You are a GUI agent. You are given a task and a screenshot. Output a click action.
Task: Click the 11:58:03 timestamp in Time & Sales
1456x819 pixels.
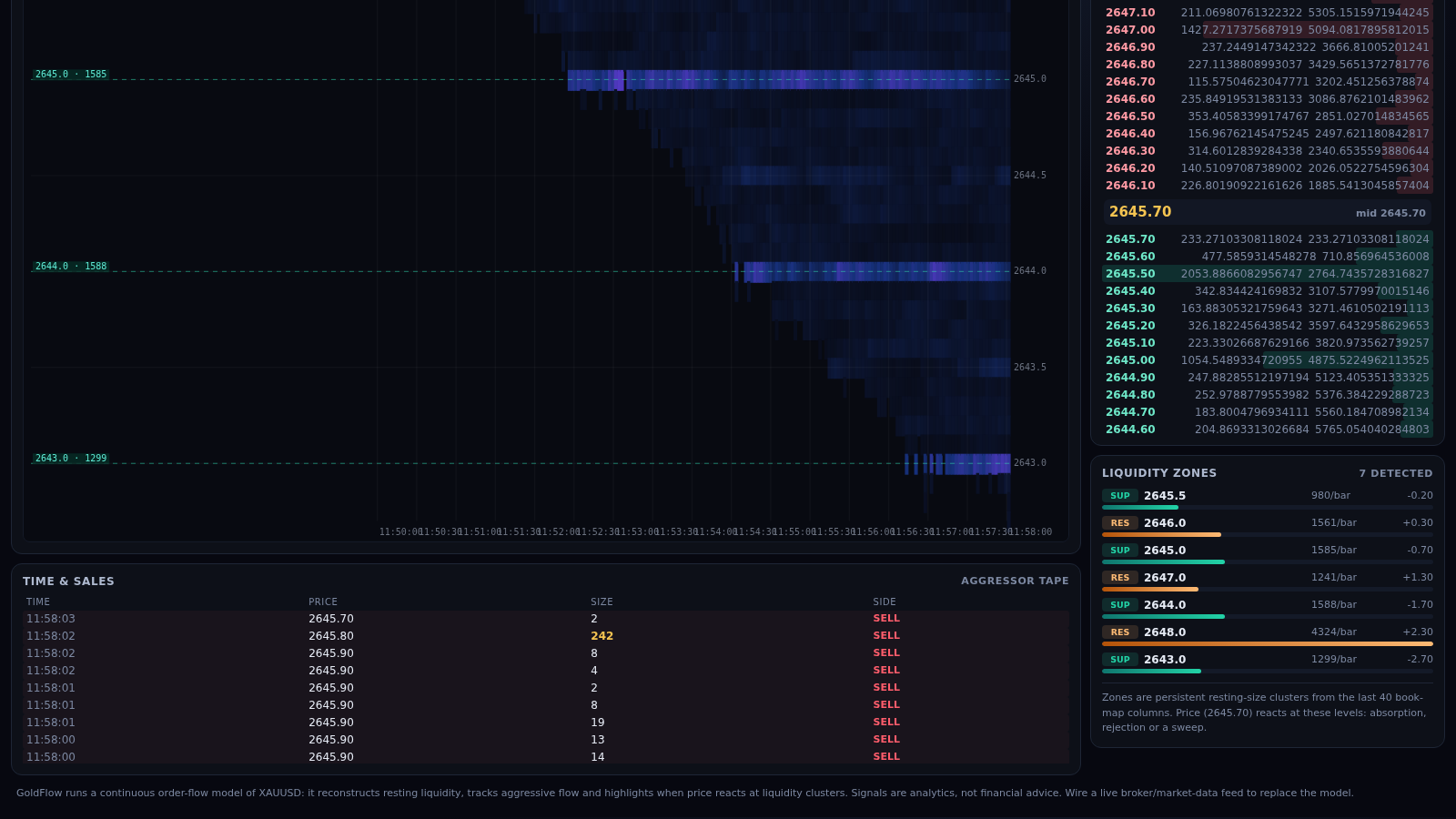pos(51,619)
